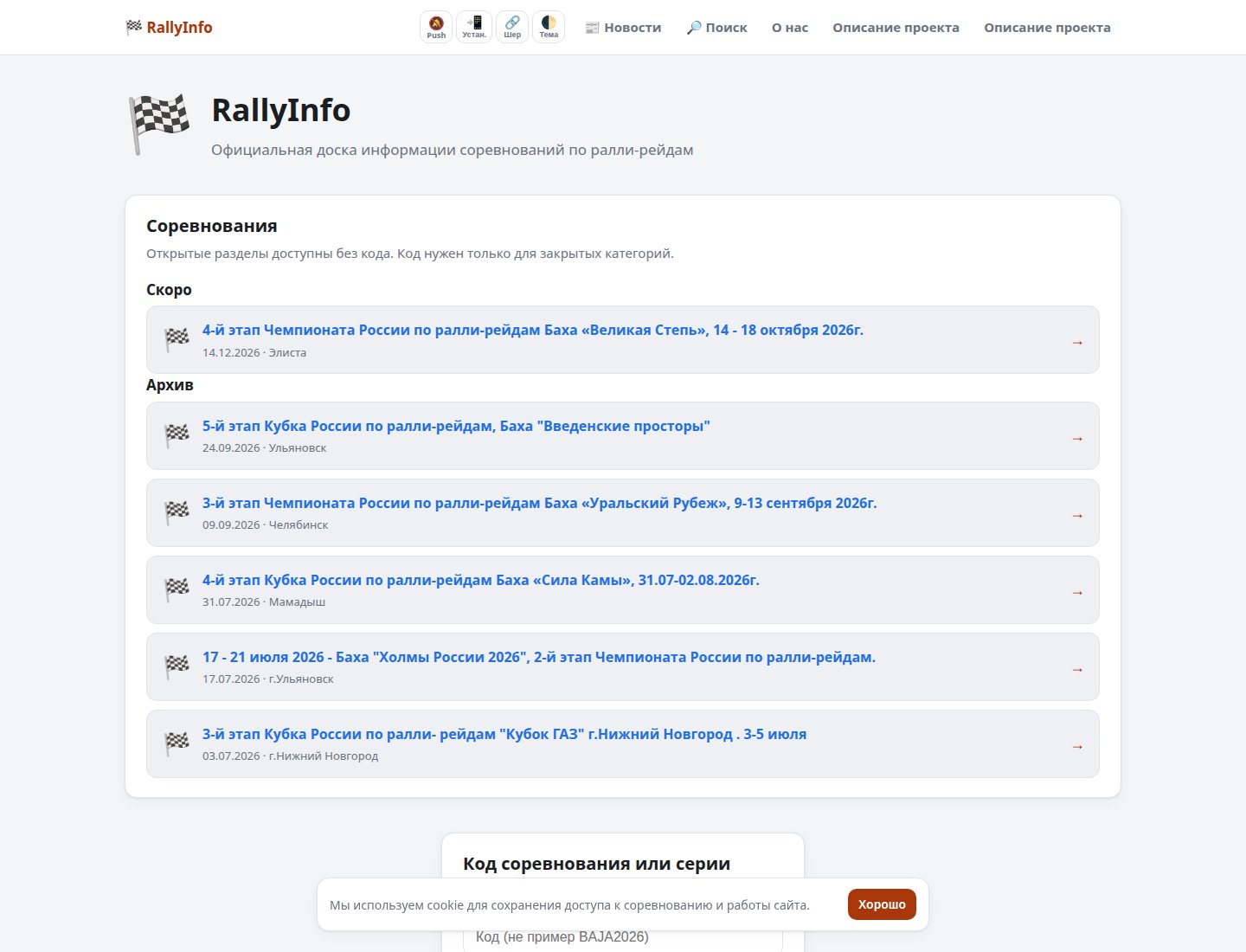Click the text 09.09.2026 · Челябинск
Image resolution: width=1246 pixels, height=952 pixels.
(266, 524)
